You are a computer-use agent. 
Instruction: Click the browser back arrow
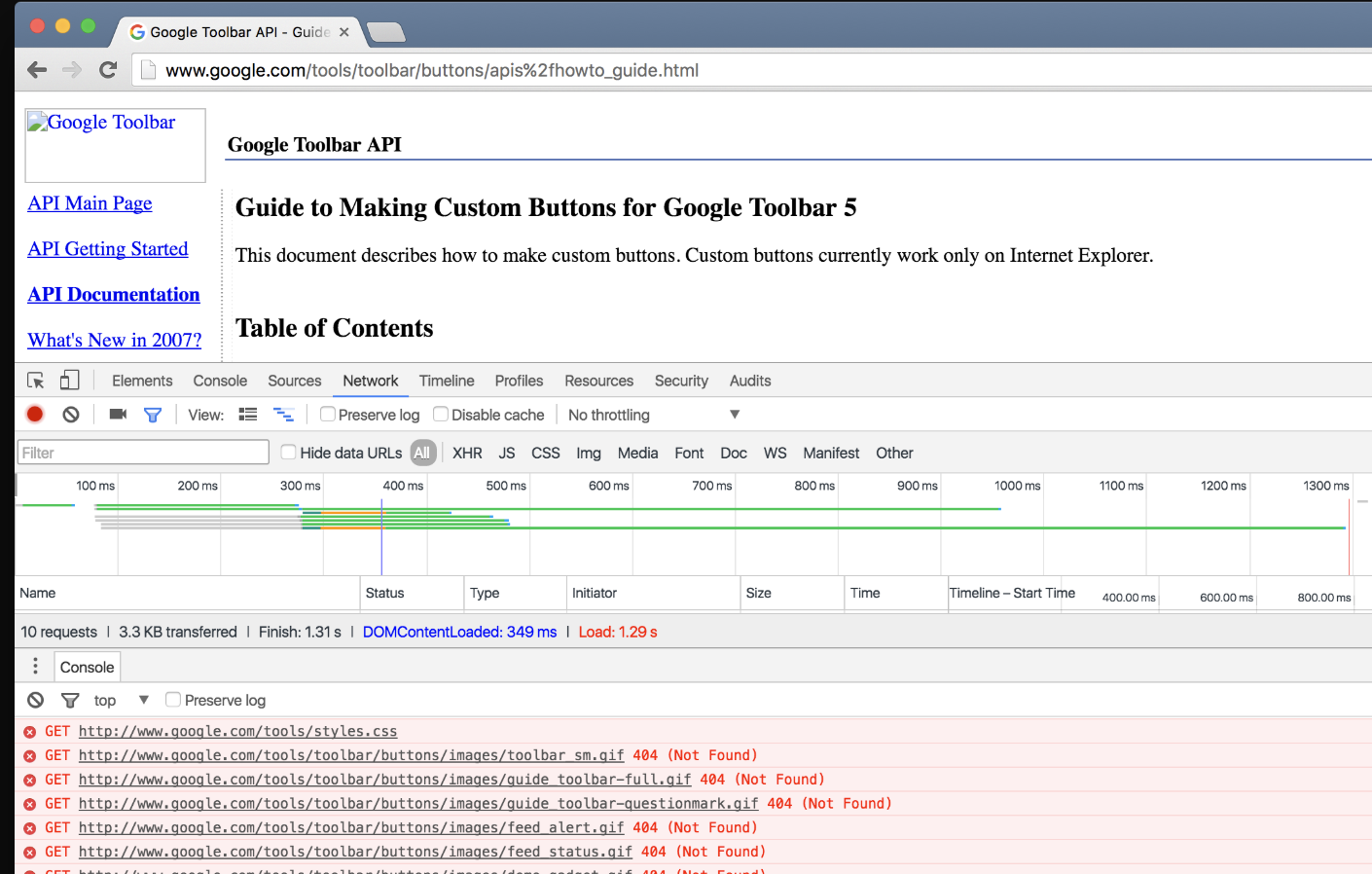coord(37,70)
